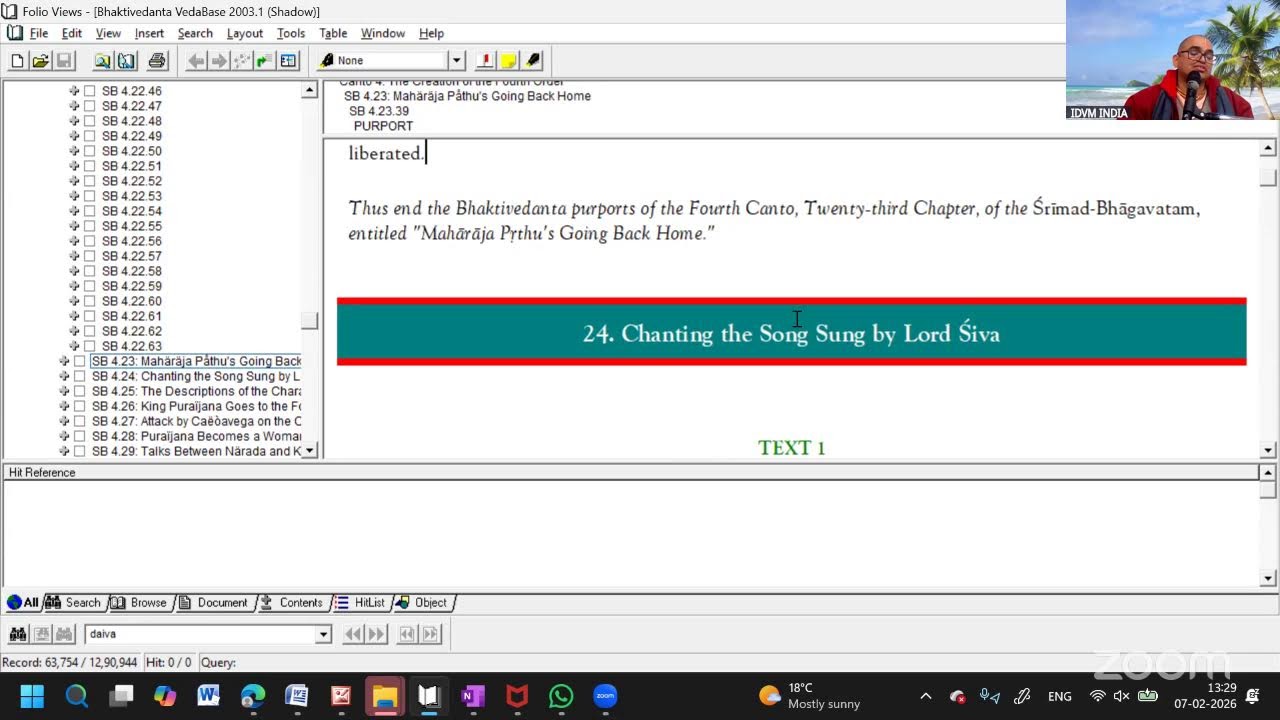Screen dimensions: 1280x720
Task: Switch to the Object tab
Action: tap(423, 603)
